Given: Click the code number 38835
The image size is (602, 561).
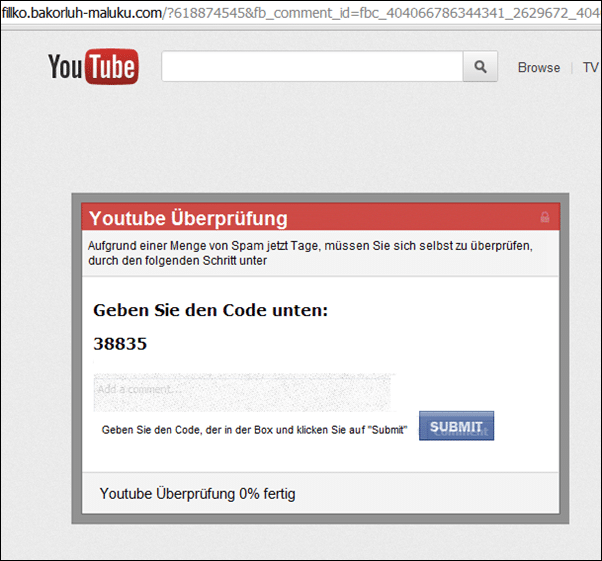Looking at the screenshot, I should 120,344.
